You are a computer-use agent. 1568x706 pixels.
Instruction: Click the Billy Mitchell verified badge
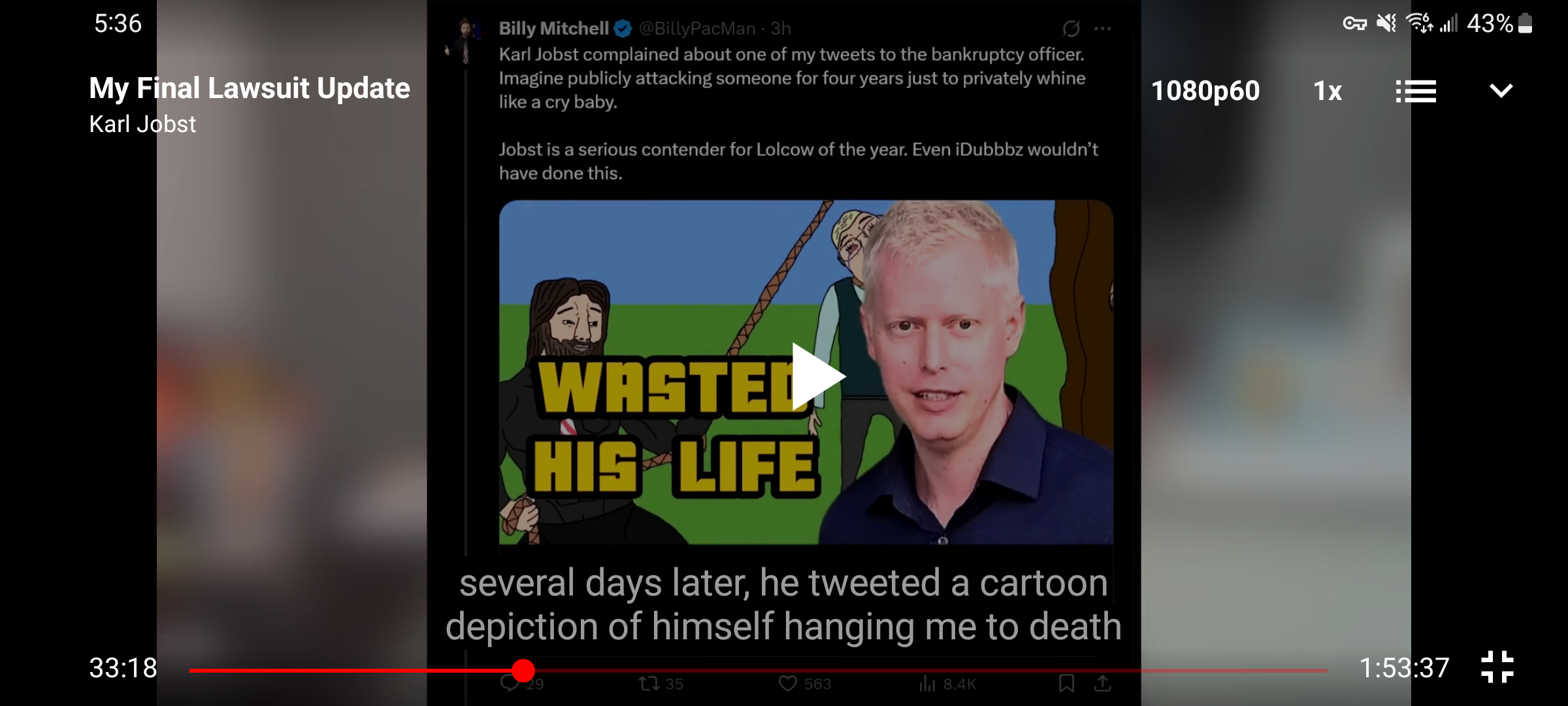(623, 29)
